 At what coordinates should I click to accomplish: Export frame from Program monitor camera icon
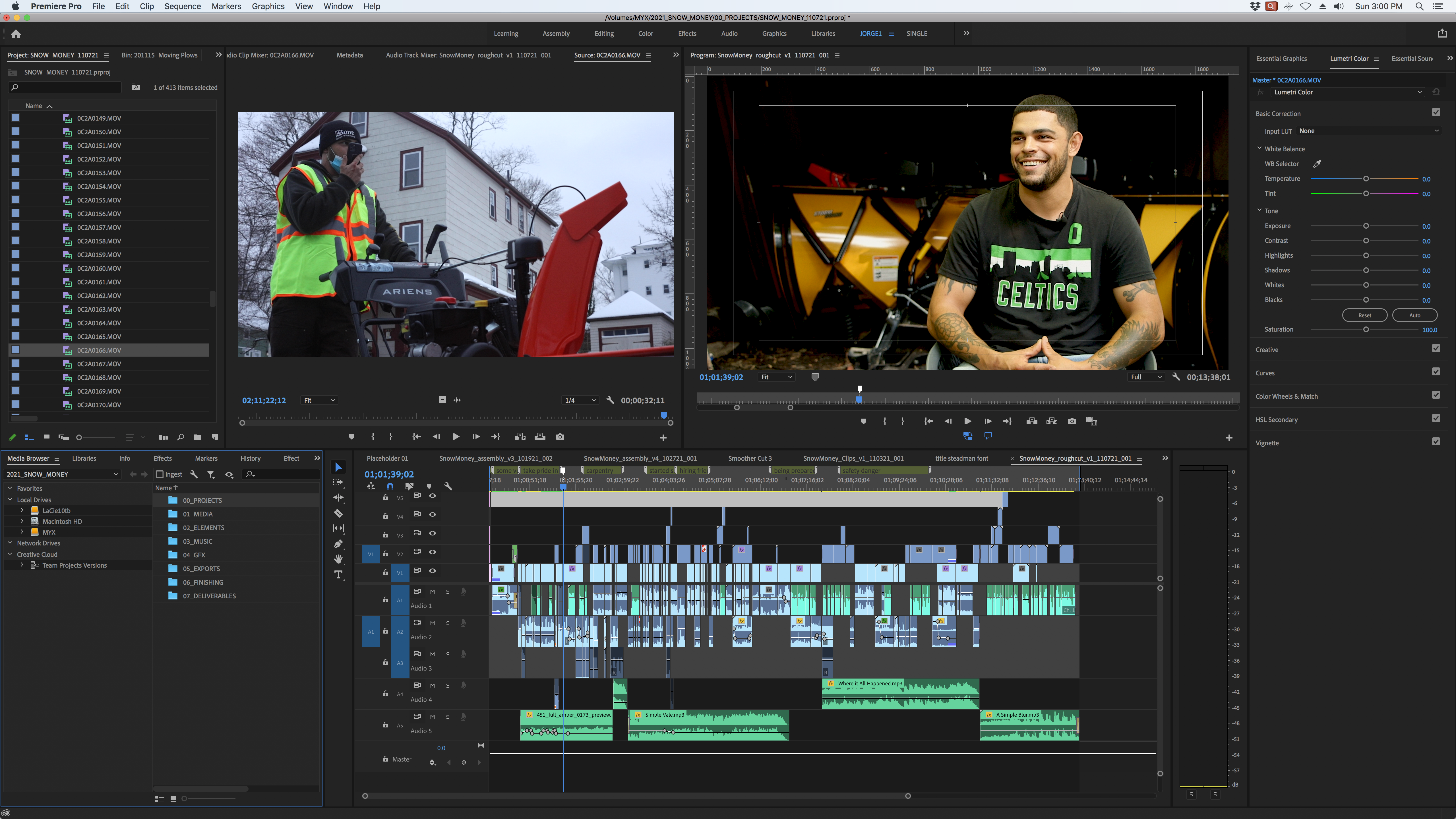pyautogui.click(x=1072, y=422)
